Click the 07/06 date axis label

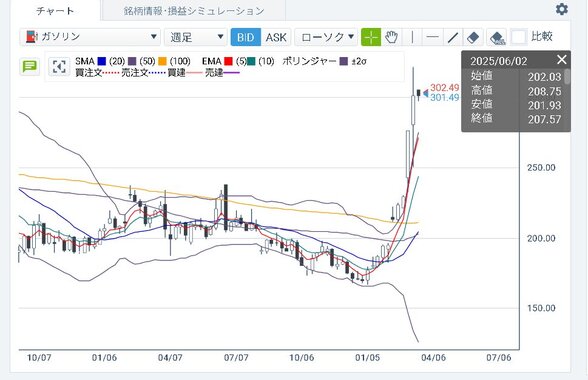[x=499, y=358]
